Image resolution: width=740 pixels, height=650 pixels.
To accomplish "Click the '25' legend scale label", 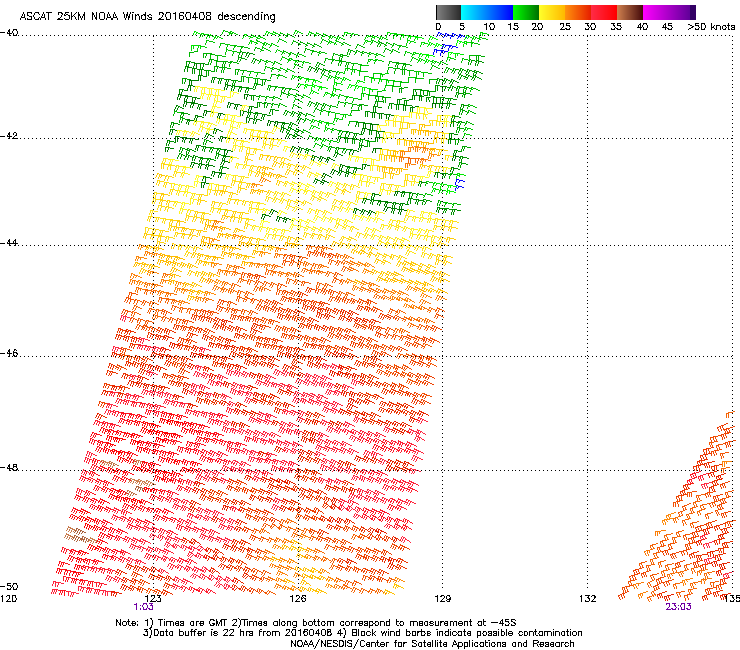I will point(564,27).
